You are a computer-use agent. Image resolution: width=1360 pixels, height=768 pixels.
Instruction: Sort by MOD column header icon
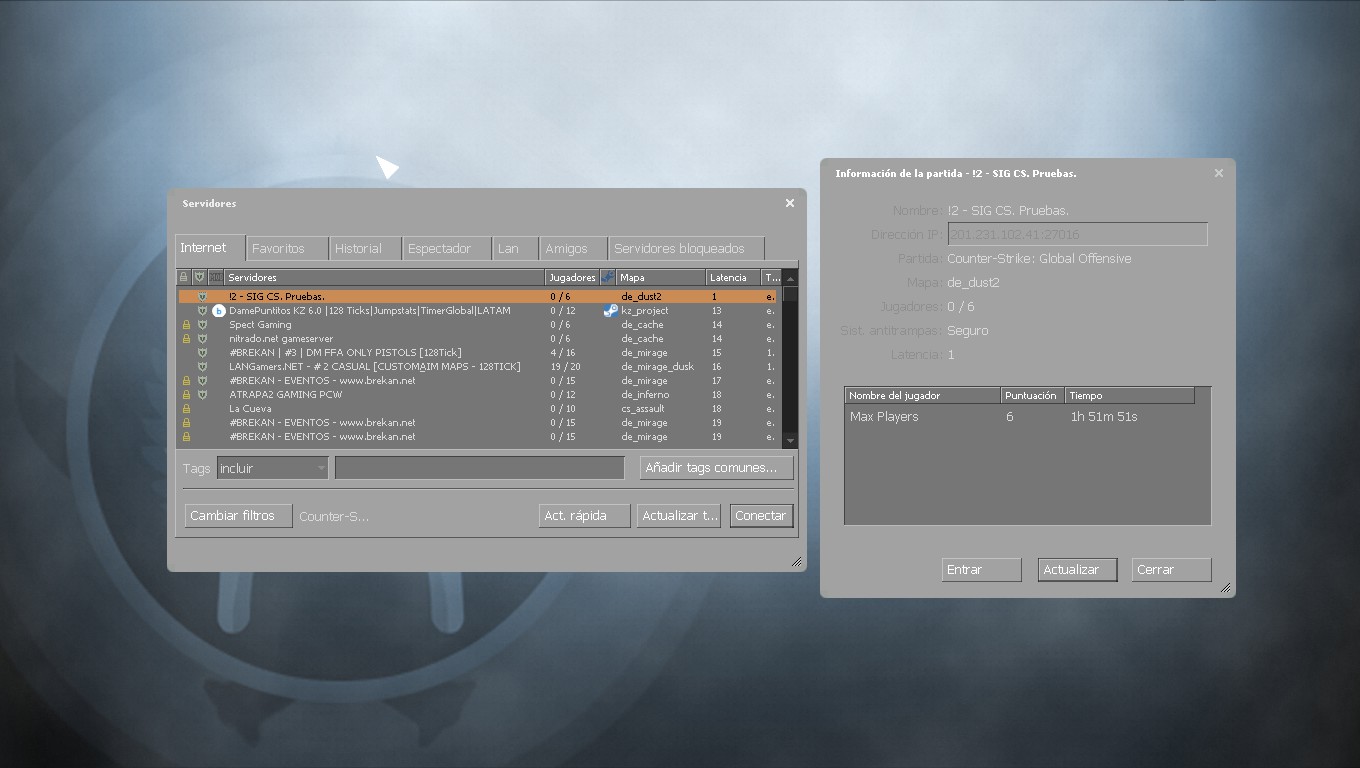[x=216, y=277]
